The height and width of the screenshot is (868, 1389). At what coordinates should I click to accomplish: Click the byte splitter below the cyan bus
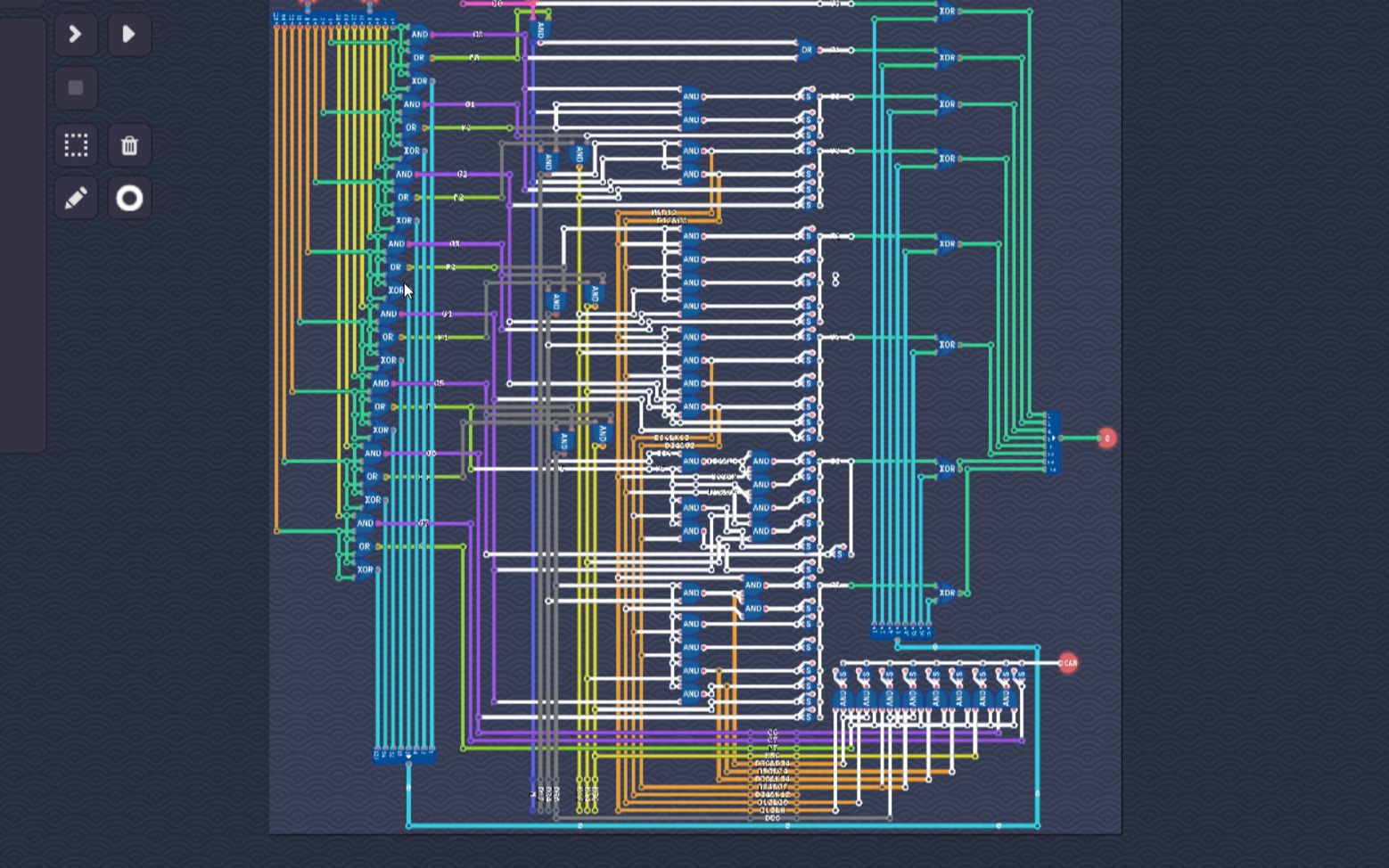(x=901, y=632)
